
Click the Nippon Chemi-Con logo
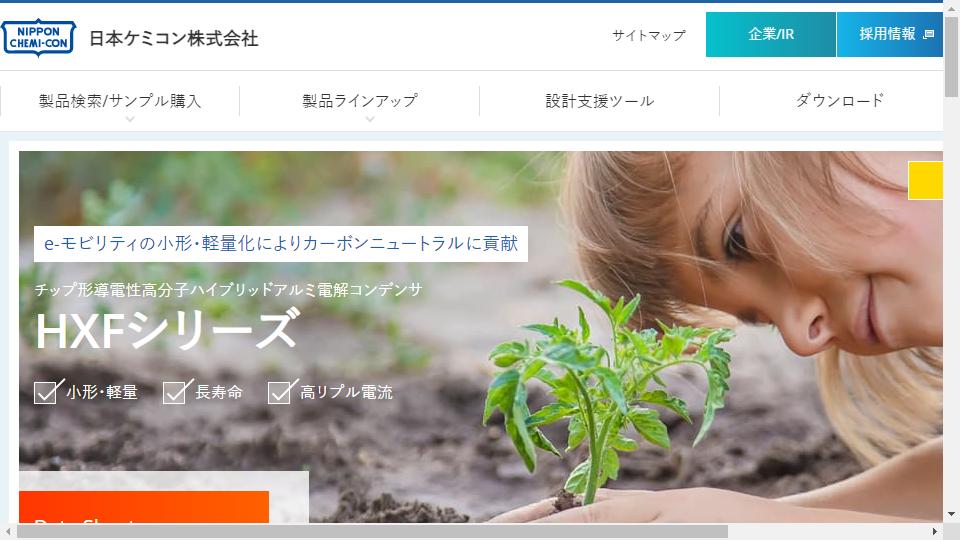pyautogui.click(x=38, y=37)
